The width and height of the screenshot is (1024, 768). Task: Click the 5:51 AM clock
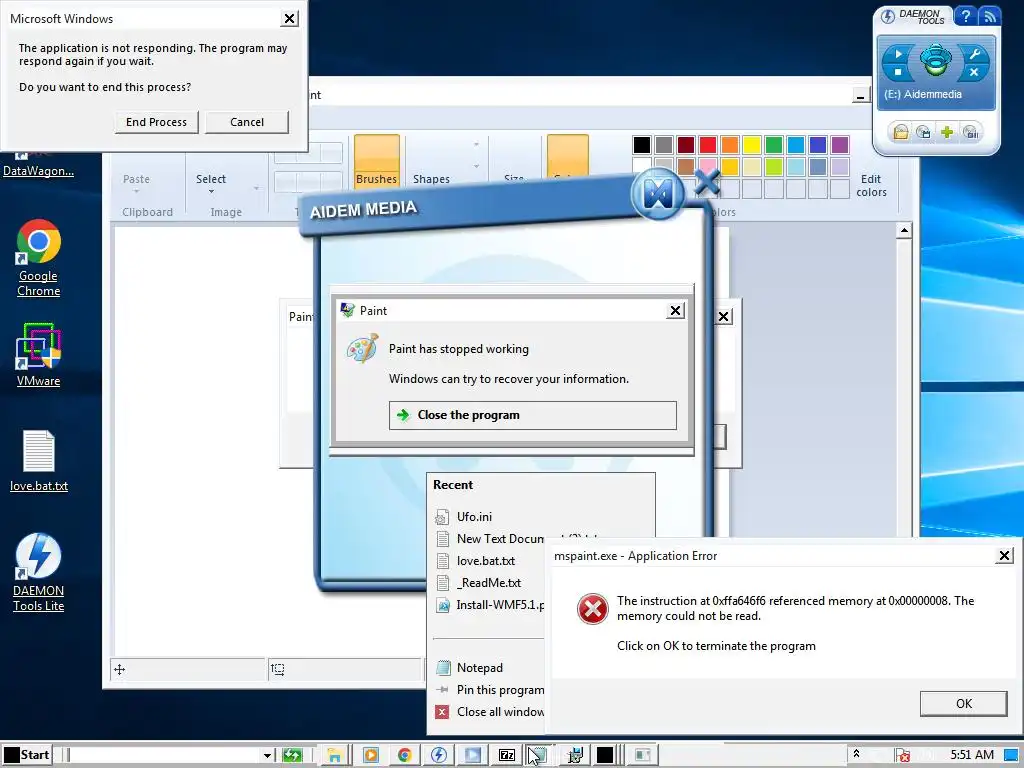click(x=972, y=755)
